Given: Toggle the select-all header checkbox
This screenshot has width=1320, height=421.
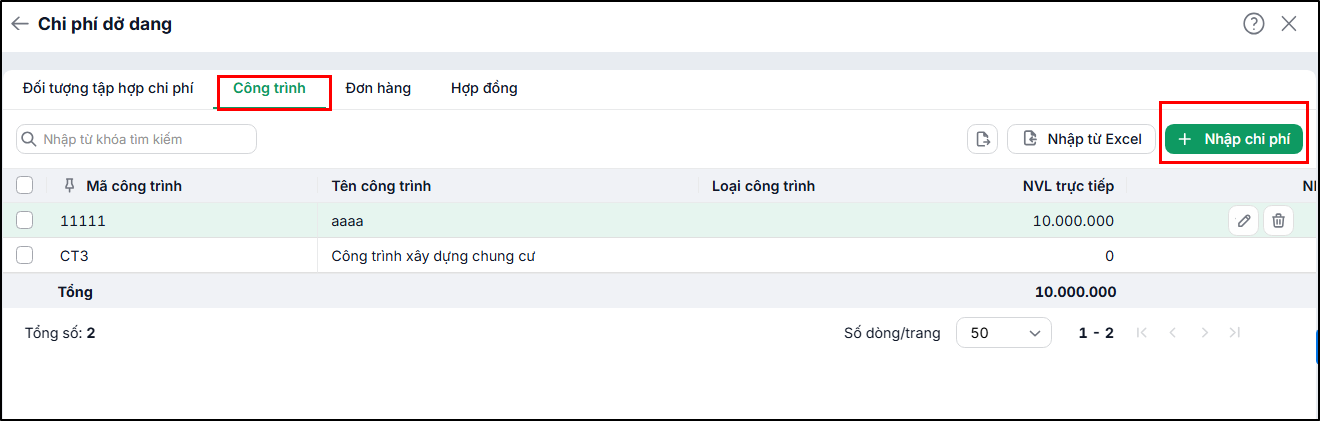Looking at the screenshot, I should point(25,185).
